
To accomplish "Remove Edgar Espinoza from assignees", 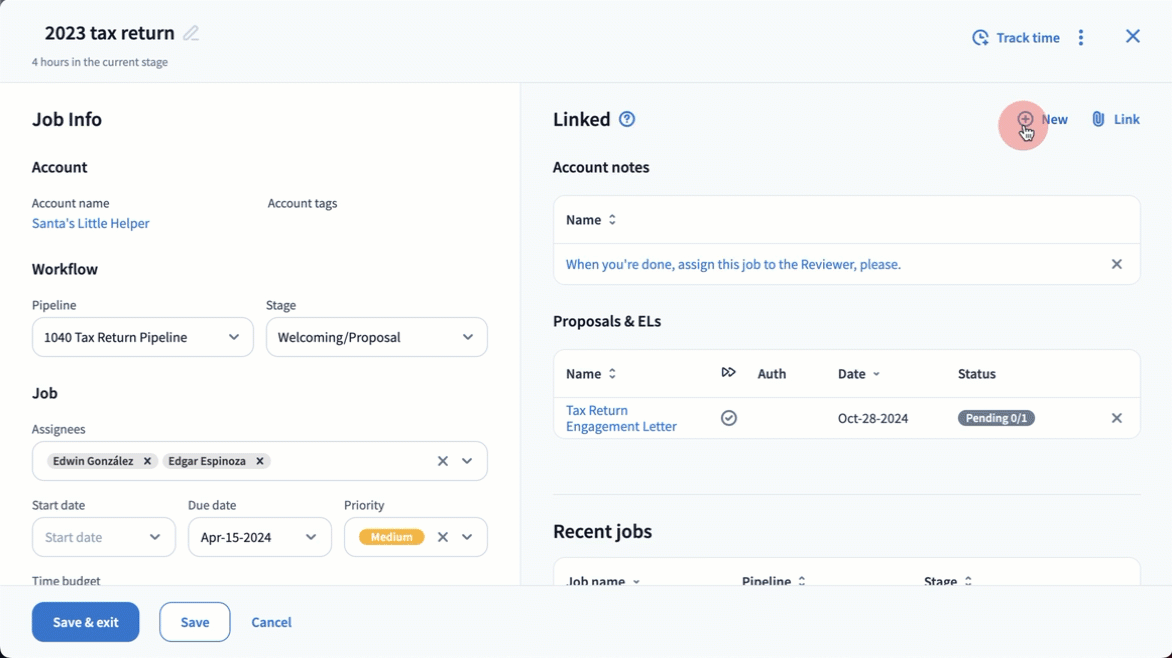I will [260, 461].
